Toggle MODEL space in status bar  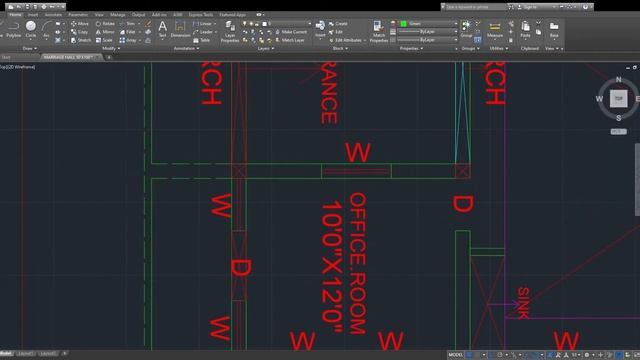(456, 355)
